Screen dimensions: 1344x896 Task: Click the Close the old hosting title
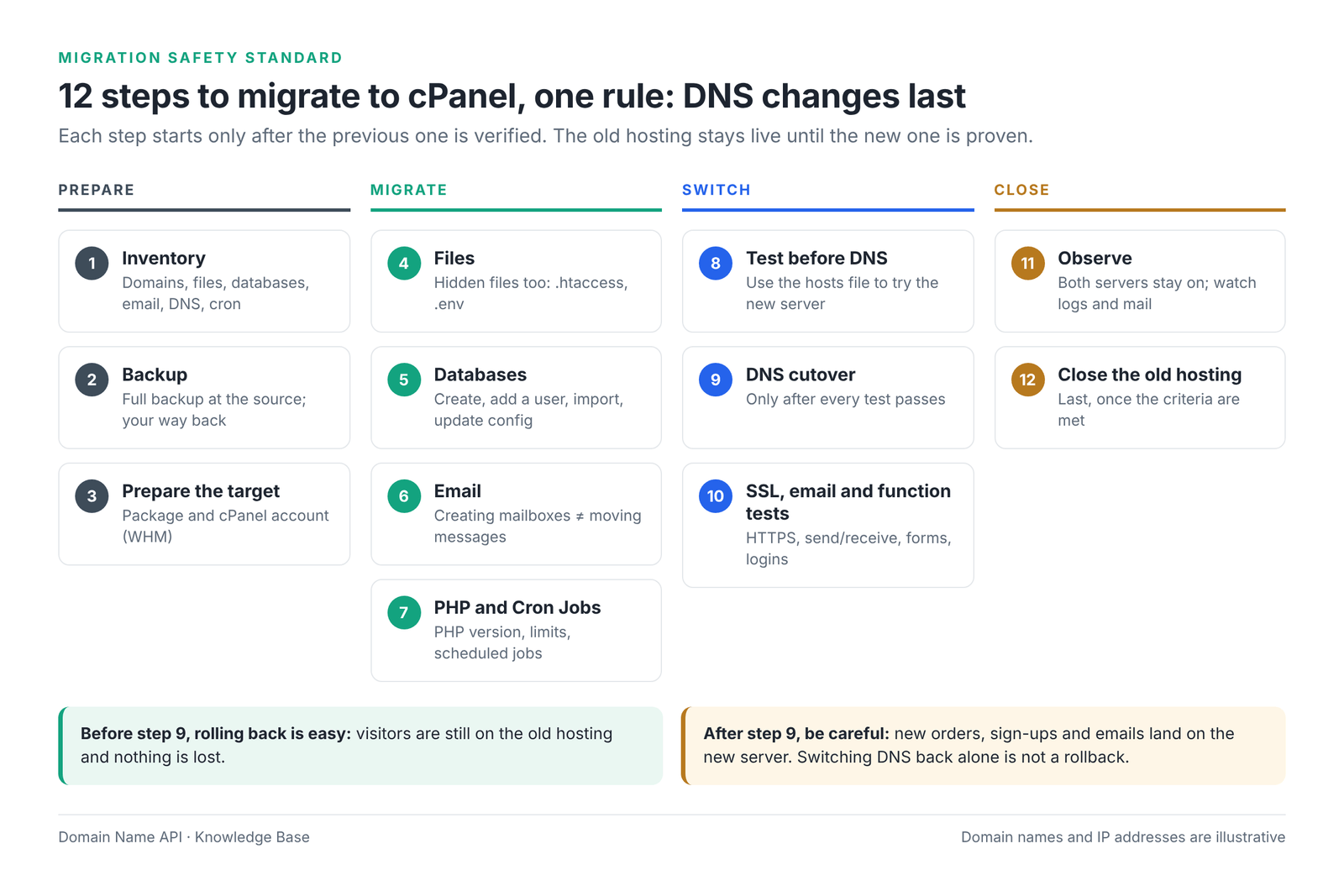(1149, 375)
